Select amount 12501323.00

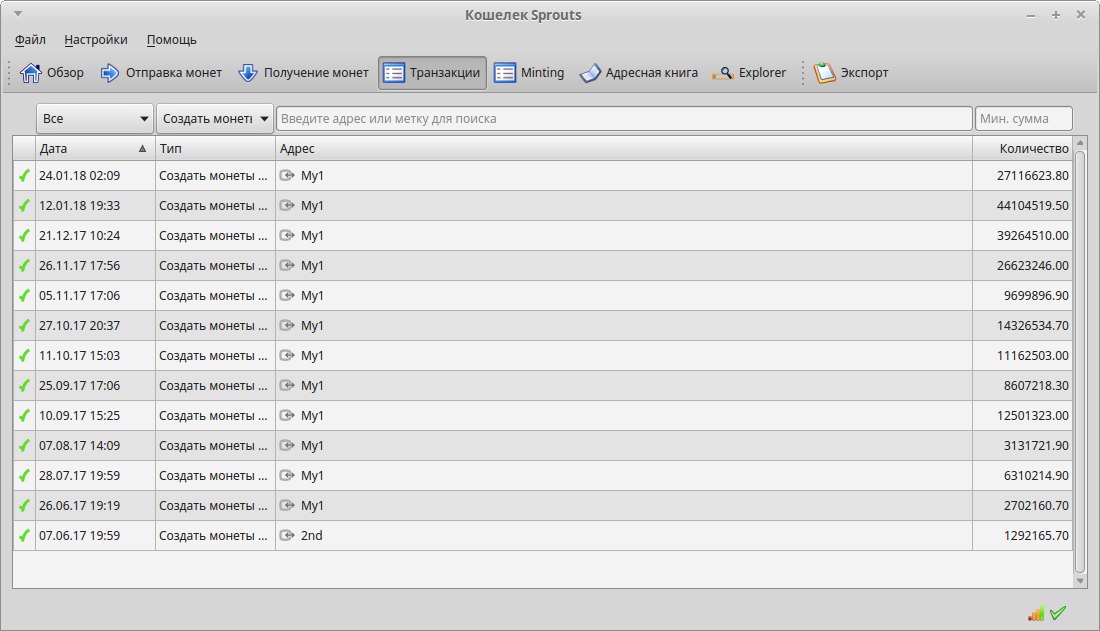[x=1033, y=416]
